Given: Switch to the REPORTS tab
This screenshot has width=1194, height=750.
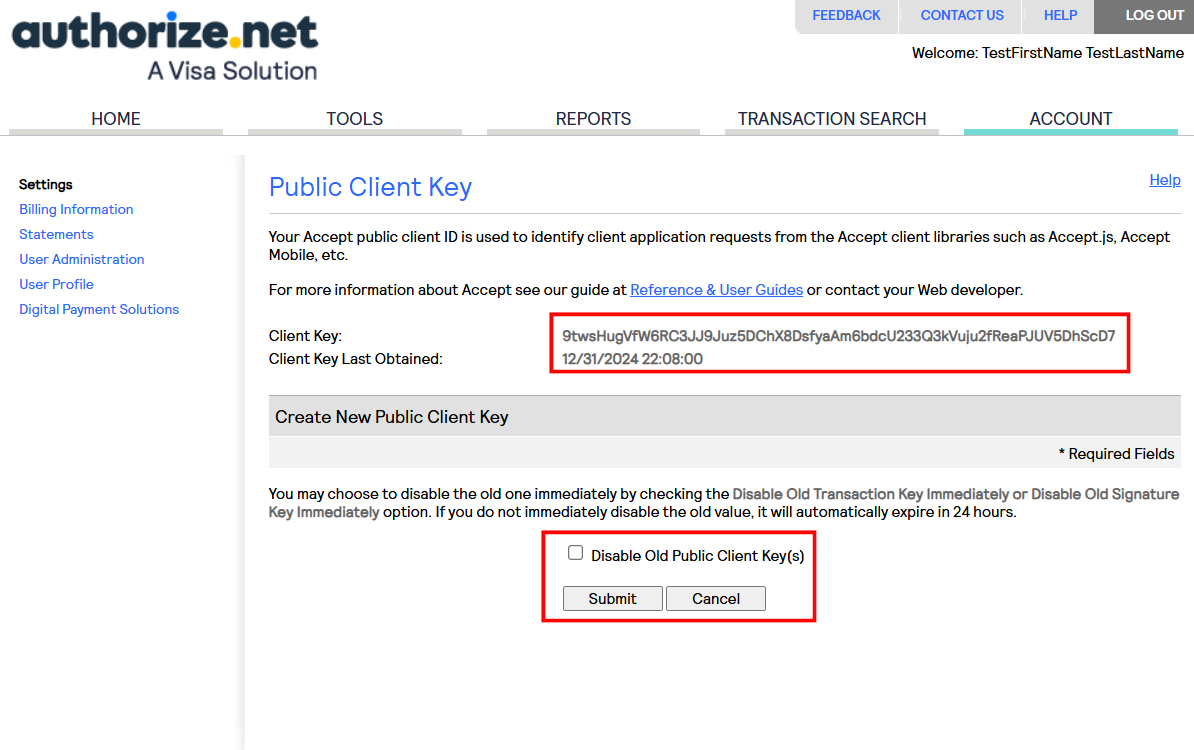Looking at the screenshot, I should [593, 119].
